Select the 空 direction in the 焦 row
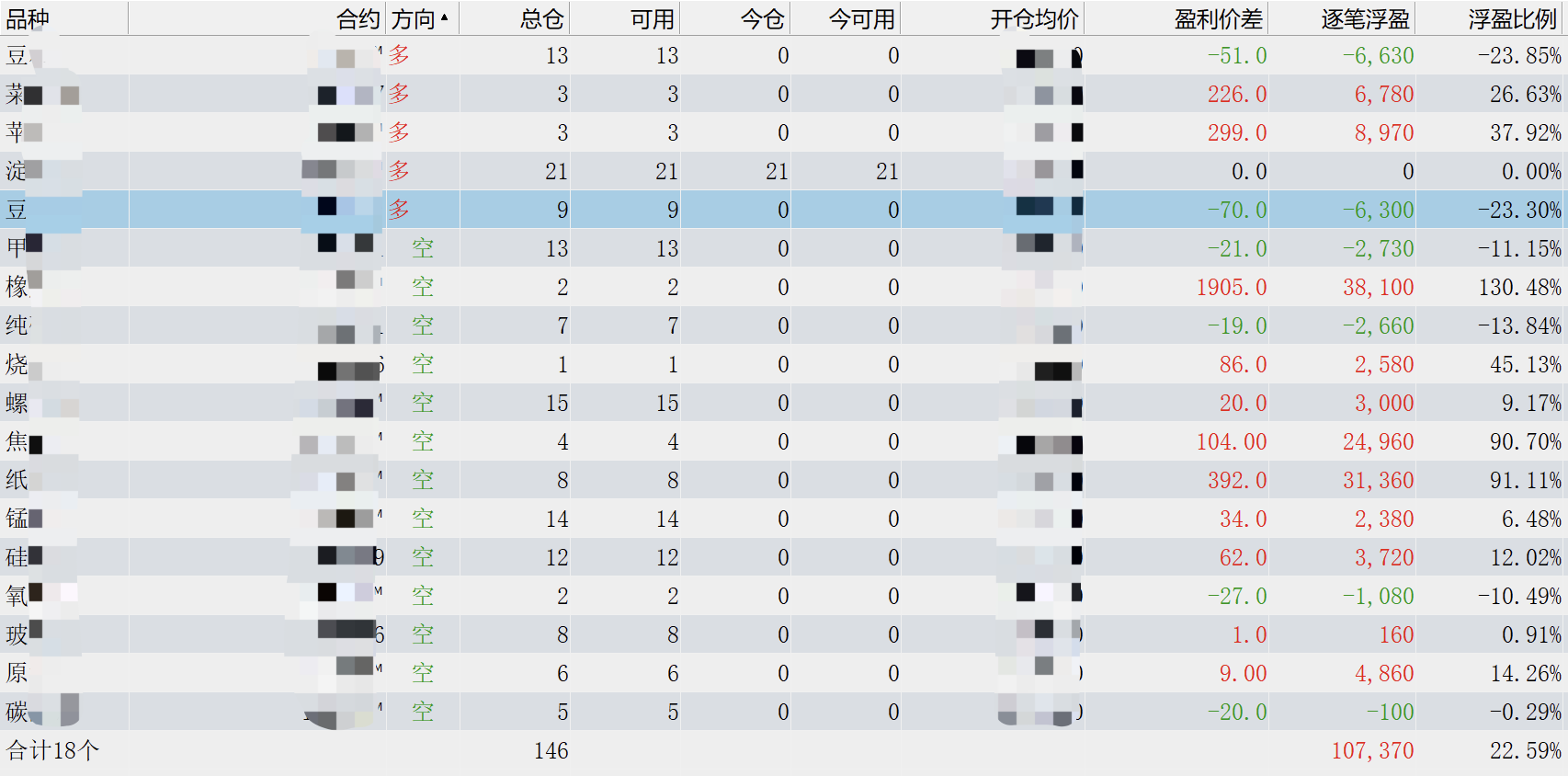This screenshot has height=776, width=1568. tap(423, 441)
